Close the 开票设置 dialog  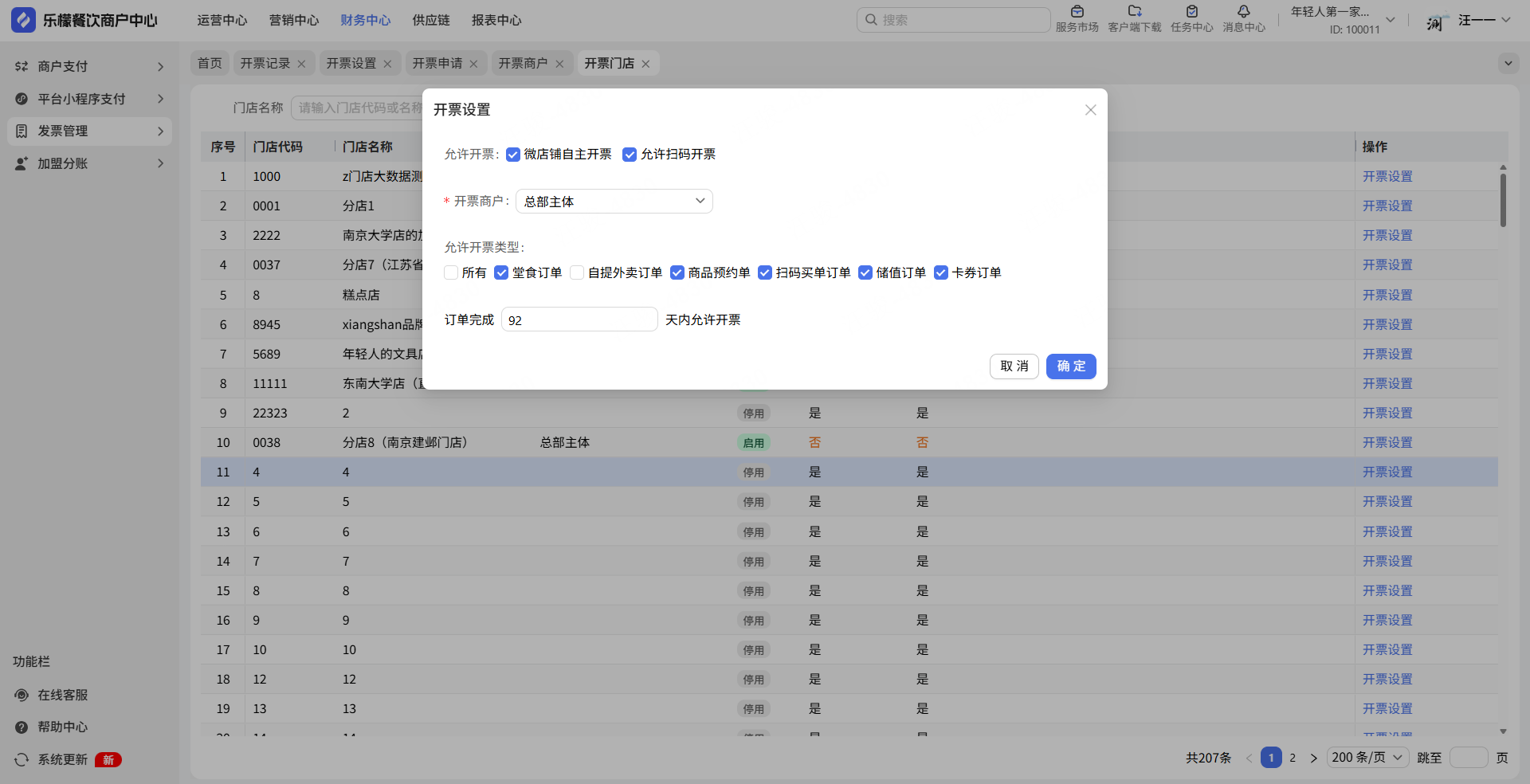(1091, 110)
